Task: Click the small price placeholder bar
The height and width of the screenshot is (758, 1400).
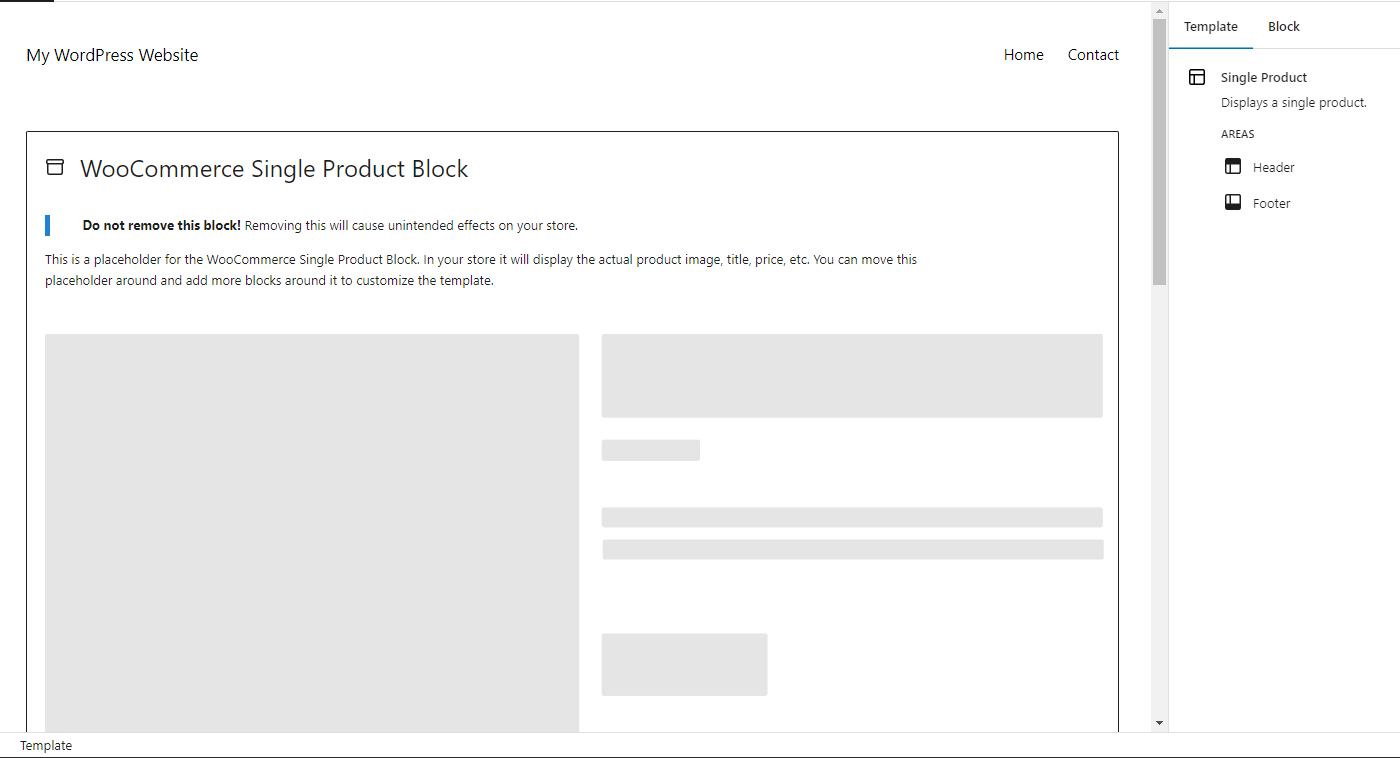Action: click(651, 450)
